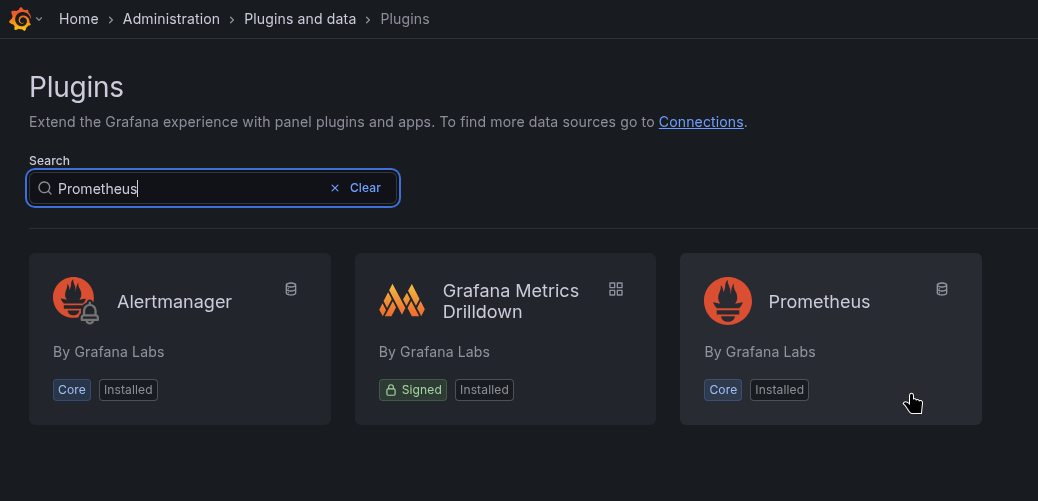Clear the Prometheus search text

pyautogui.click(x=356, y=188)
